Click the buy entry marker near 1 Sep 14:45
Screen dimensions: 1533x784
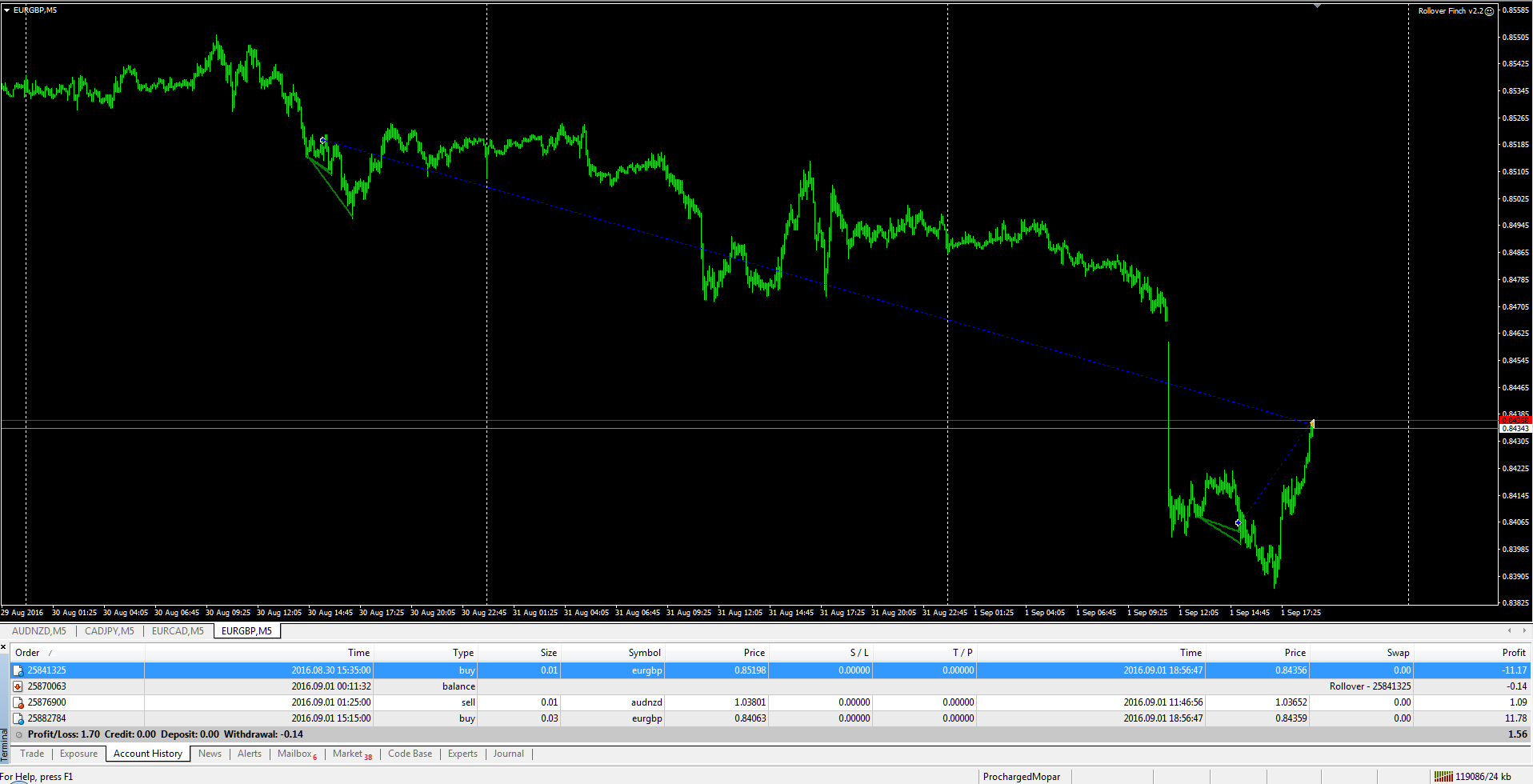[x=1238, y=523]
